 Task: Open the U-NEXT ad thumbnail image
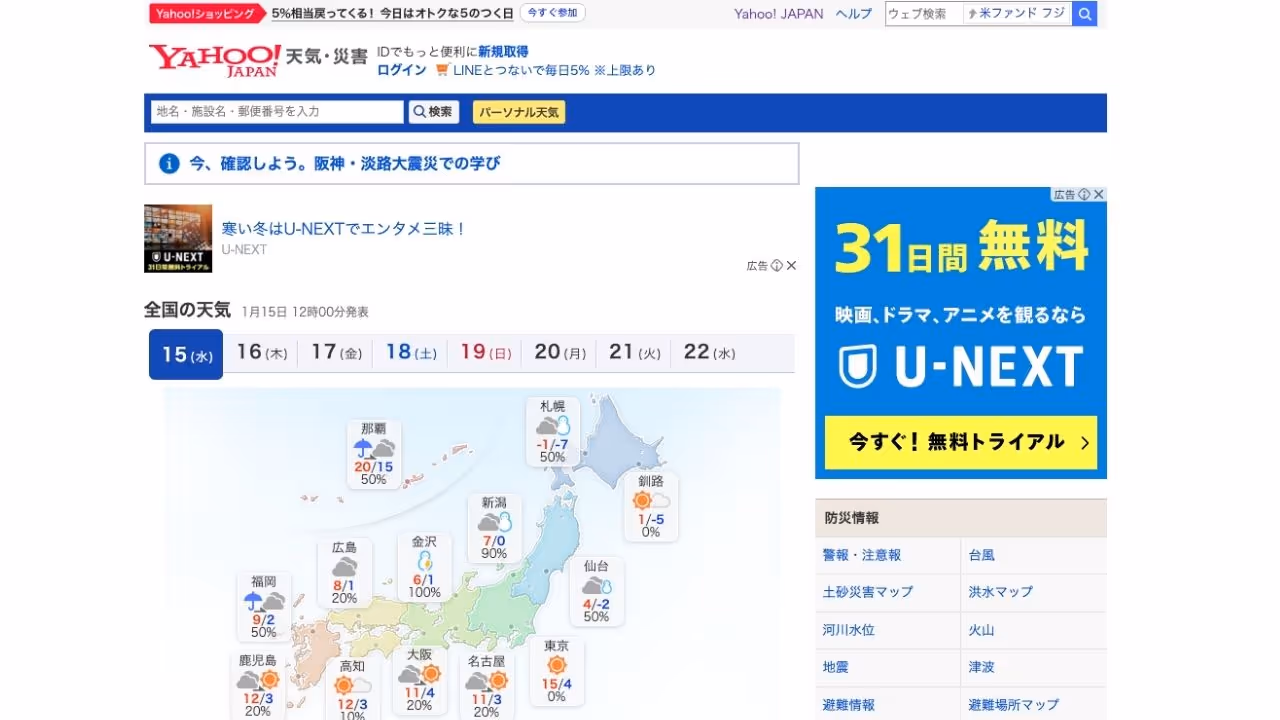pos(178,239)
